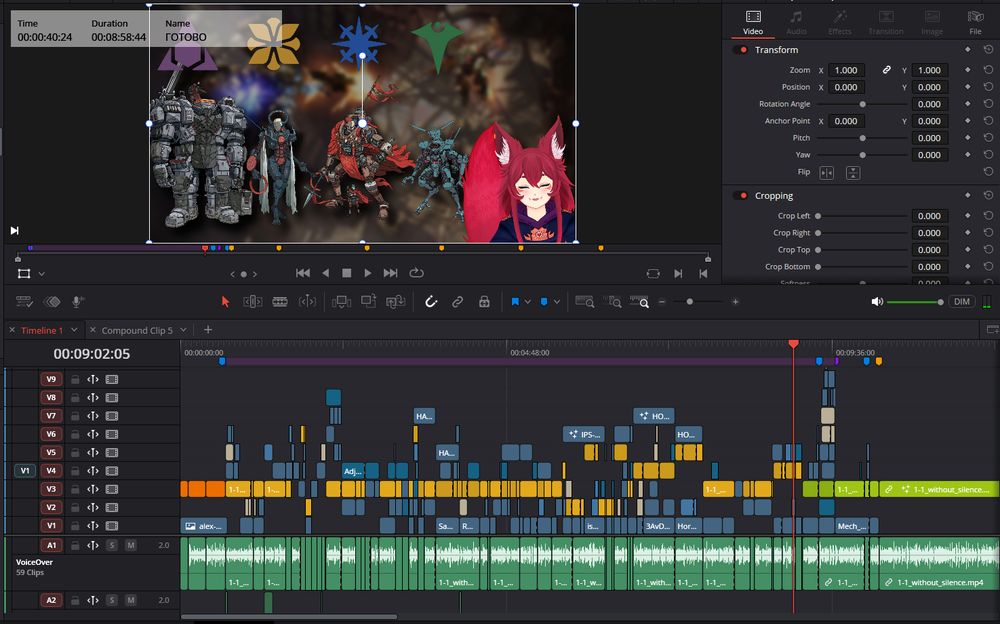1000x624 pixels.
Task: Switch to the Compound Clip 5 tab
Action: pos(137,330)
